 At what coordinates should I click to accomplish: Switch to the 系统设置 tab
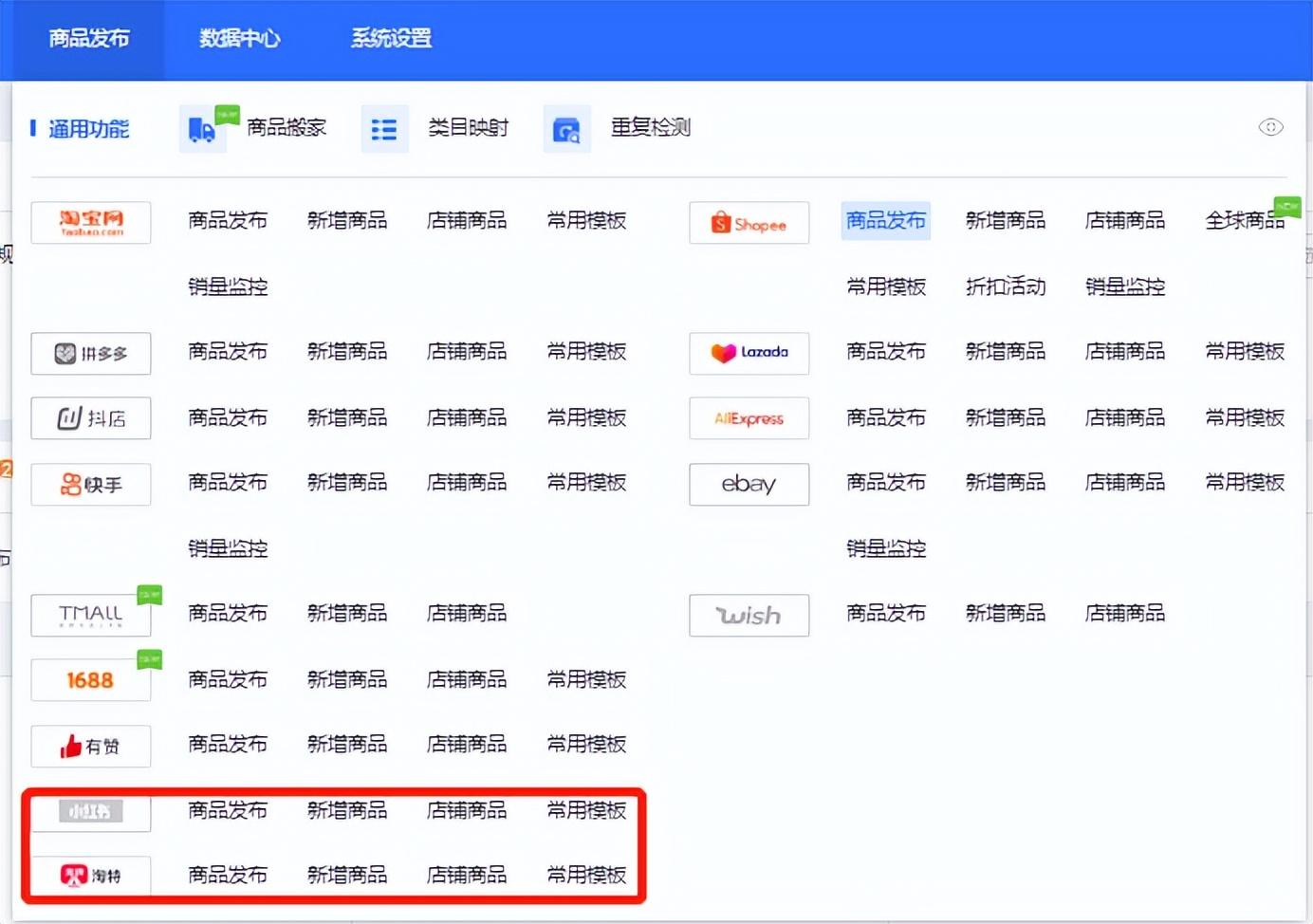click(391, 39)
